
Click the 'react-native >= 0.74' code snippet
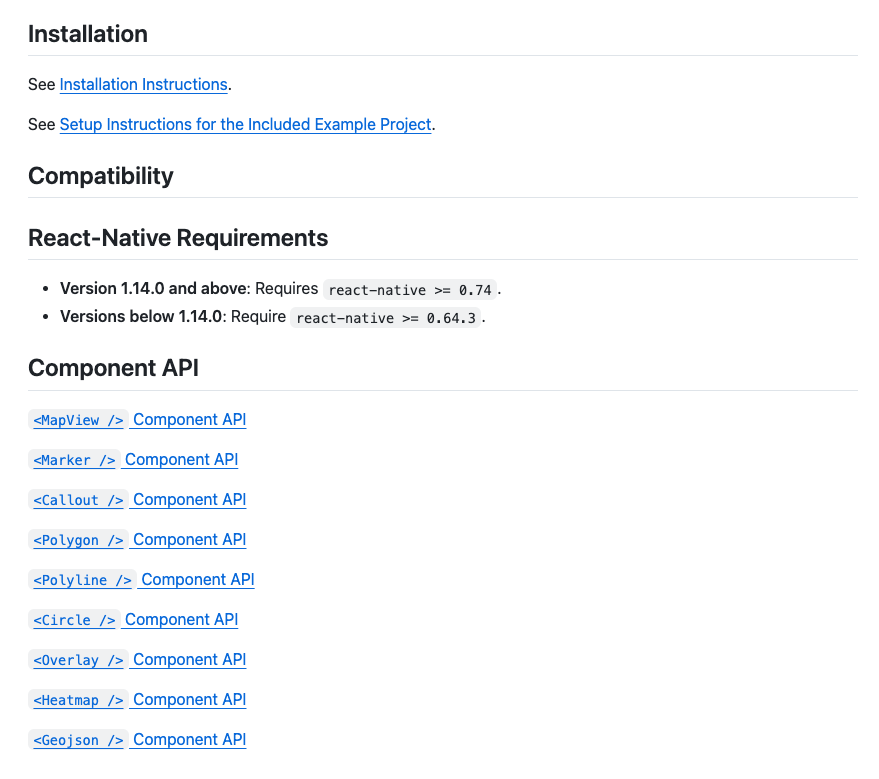tap(410, 290)
